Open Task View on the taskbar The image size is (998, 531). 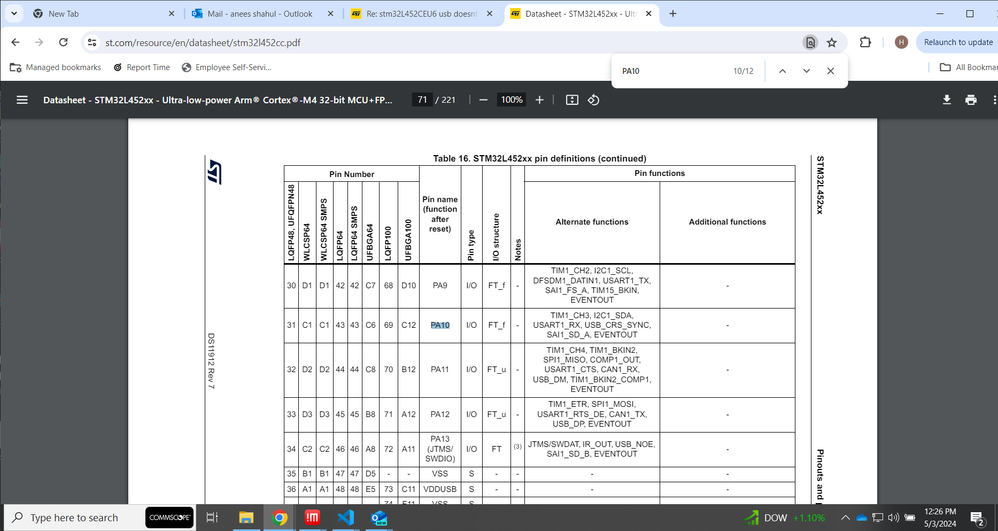[213, 518]
